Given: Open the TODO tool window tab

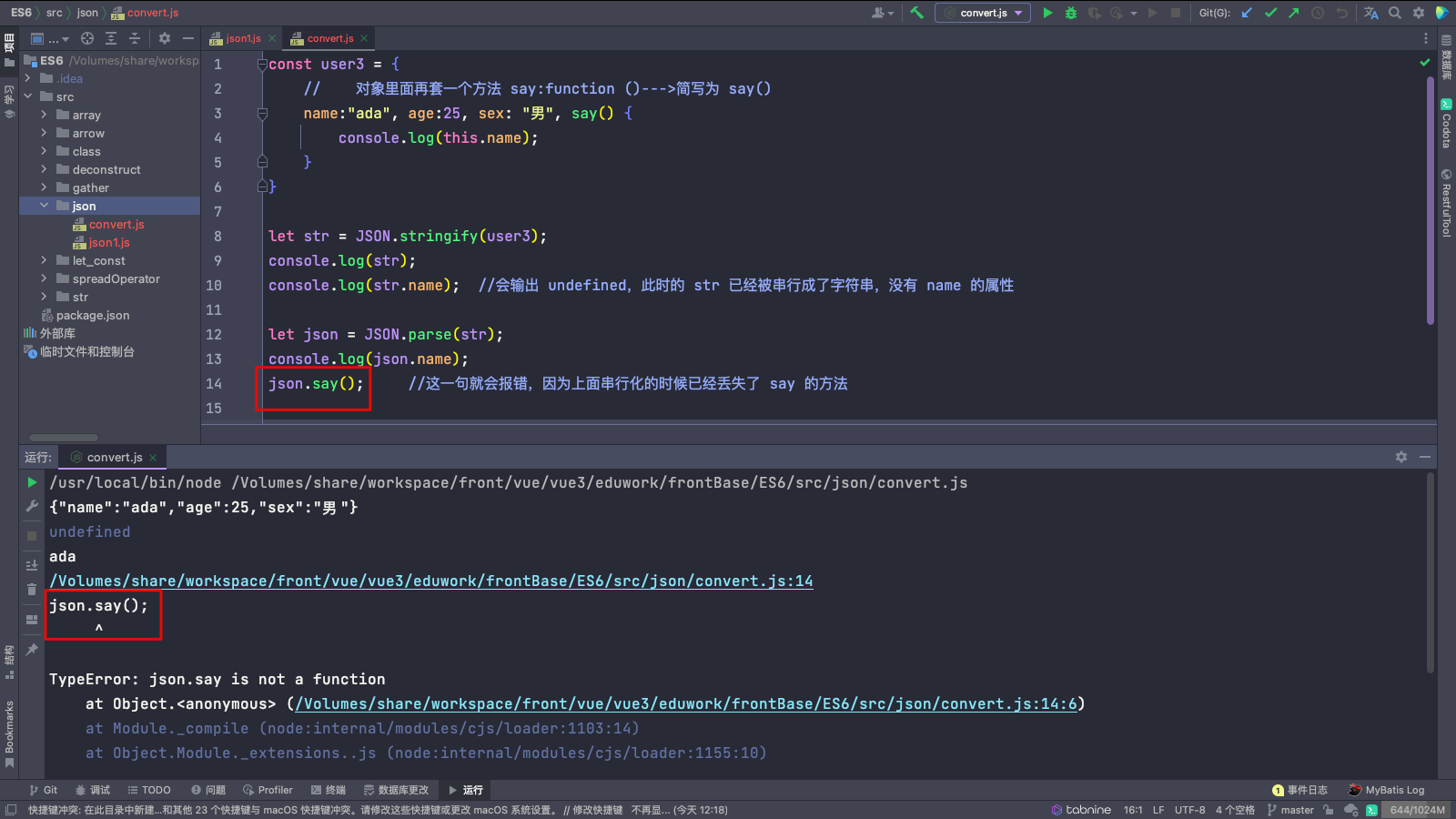Looking at the screenshot, I should tap(149, 790).
